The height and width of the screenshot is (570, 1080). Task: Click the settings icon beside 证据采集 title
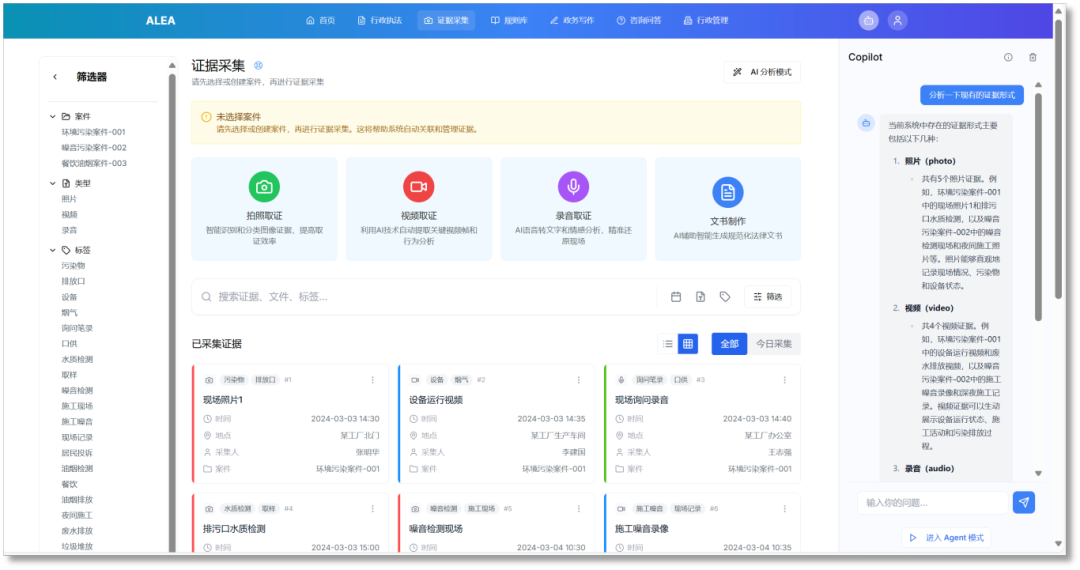[258, 65]
